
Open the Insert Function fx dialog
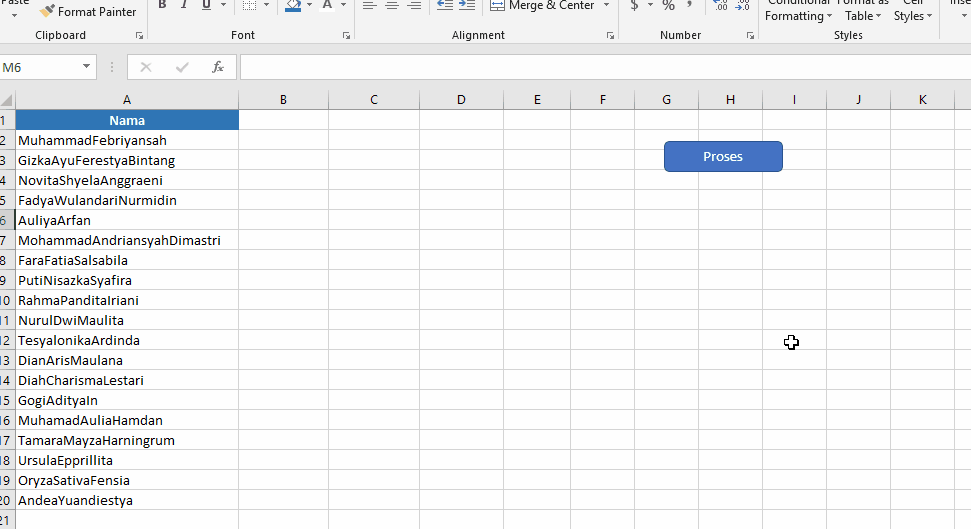pos(217,67)
